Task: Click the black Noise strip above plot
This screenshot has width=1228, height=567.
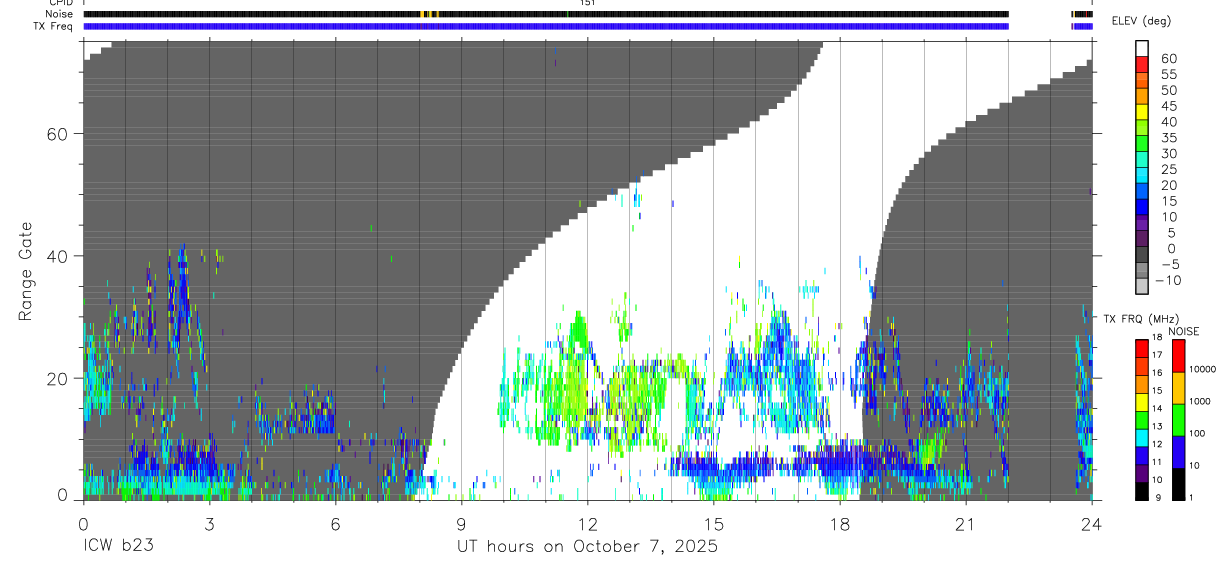Action: tap(546, 14)
